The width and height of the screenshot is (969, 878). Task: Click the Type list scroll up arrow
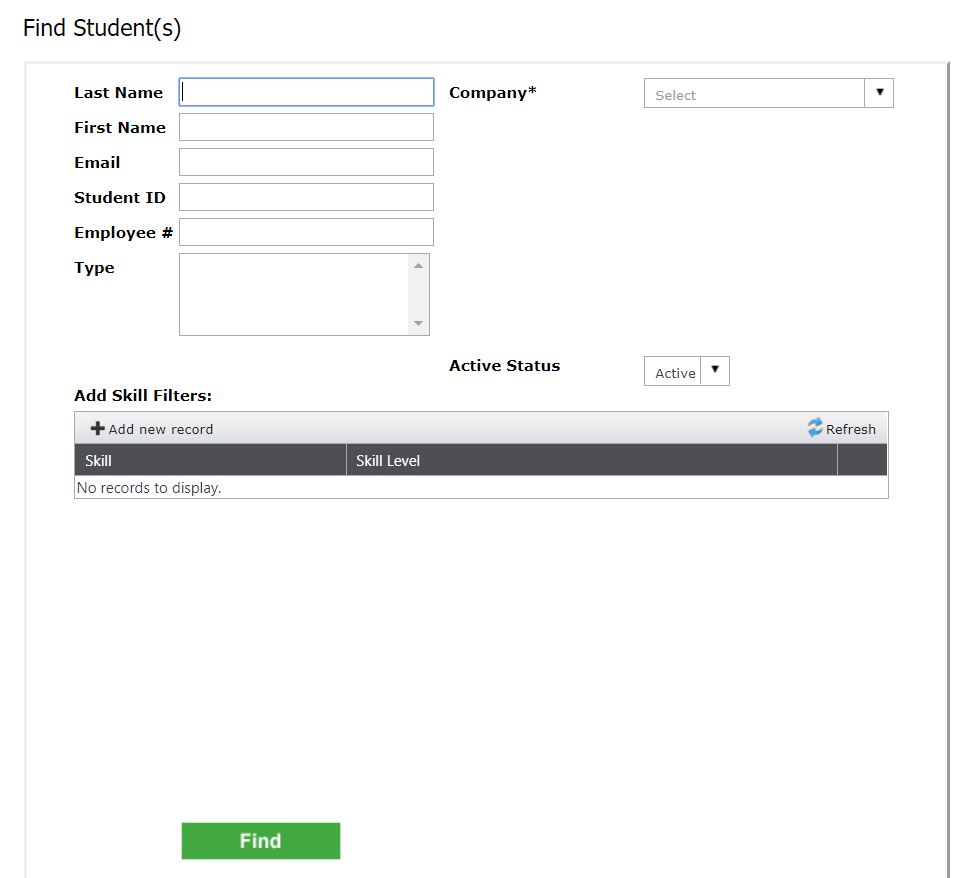[419, 265]
